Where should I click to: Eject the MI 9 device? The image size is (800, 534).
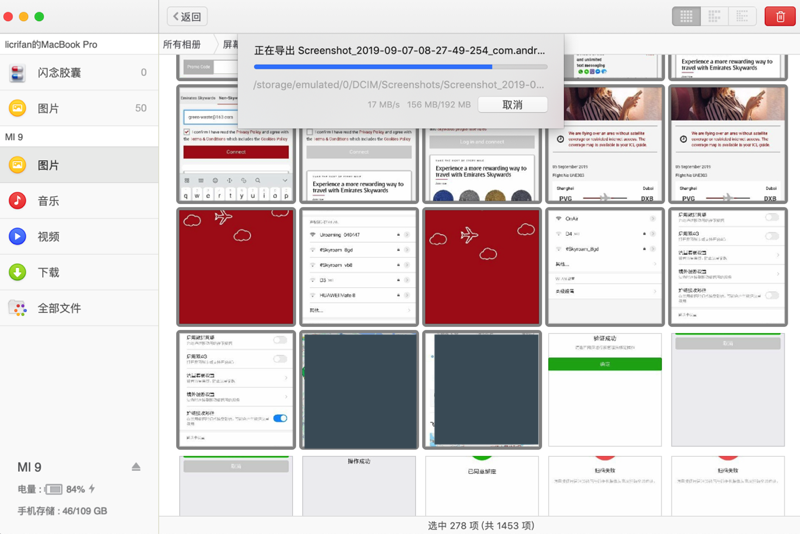[136, 467]
